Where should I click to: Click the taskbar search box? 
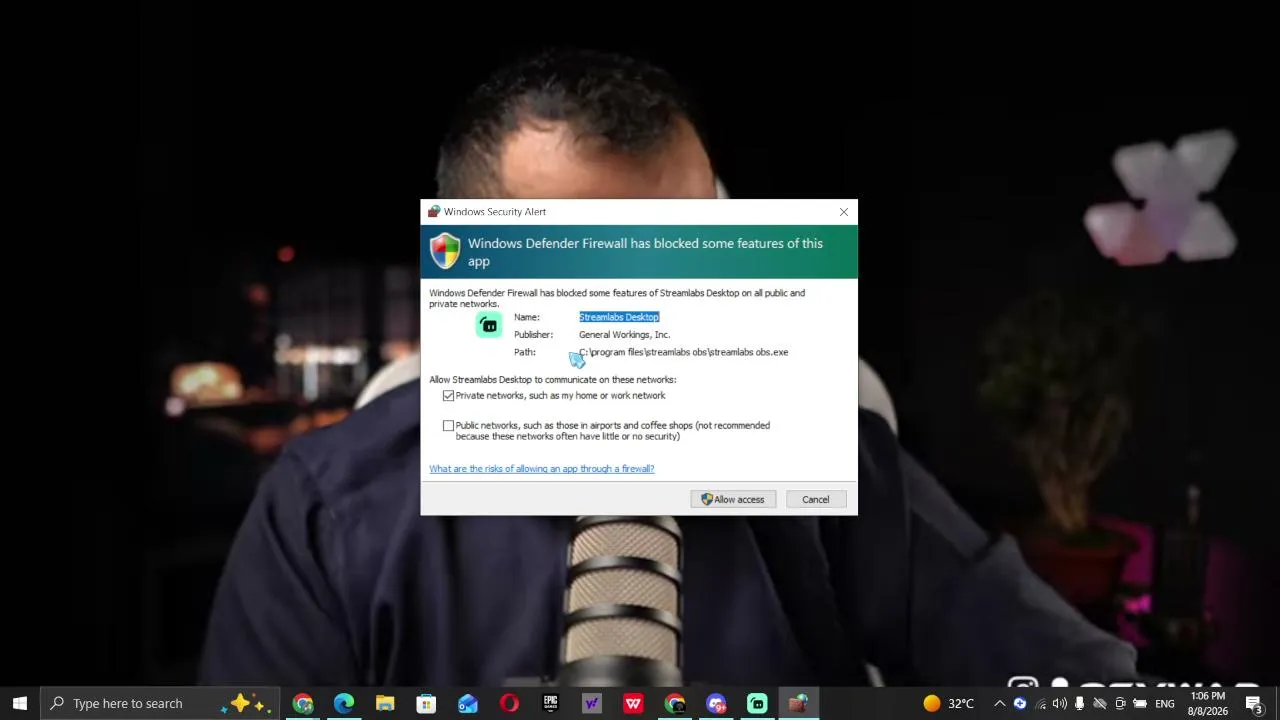[x=160, y=703]
